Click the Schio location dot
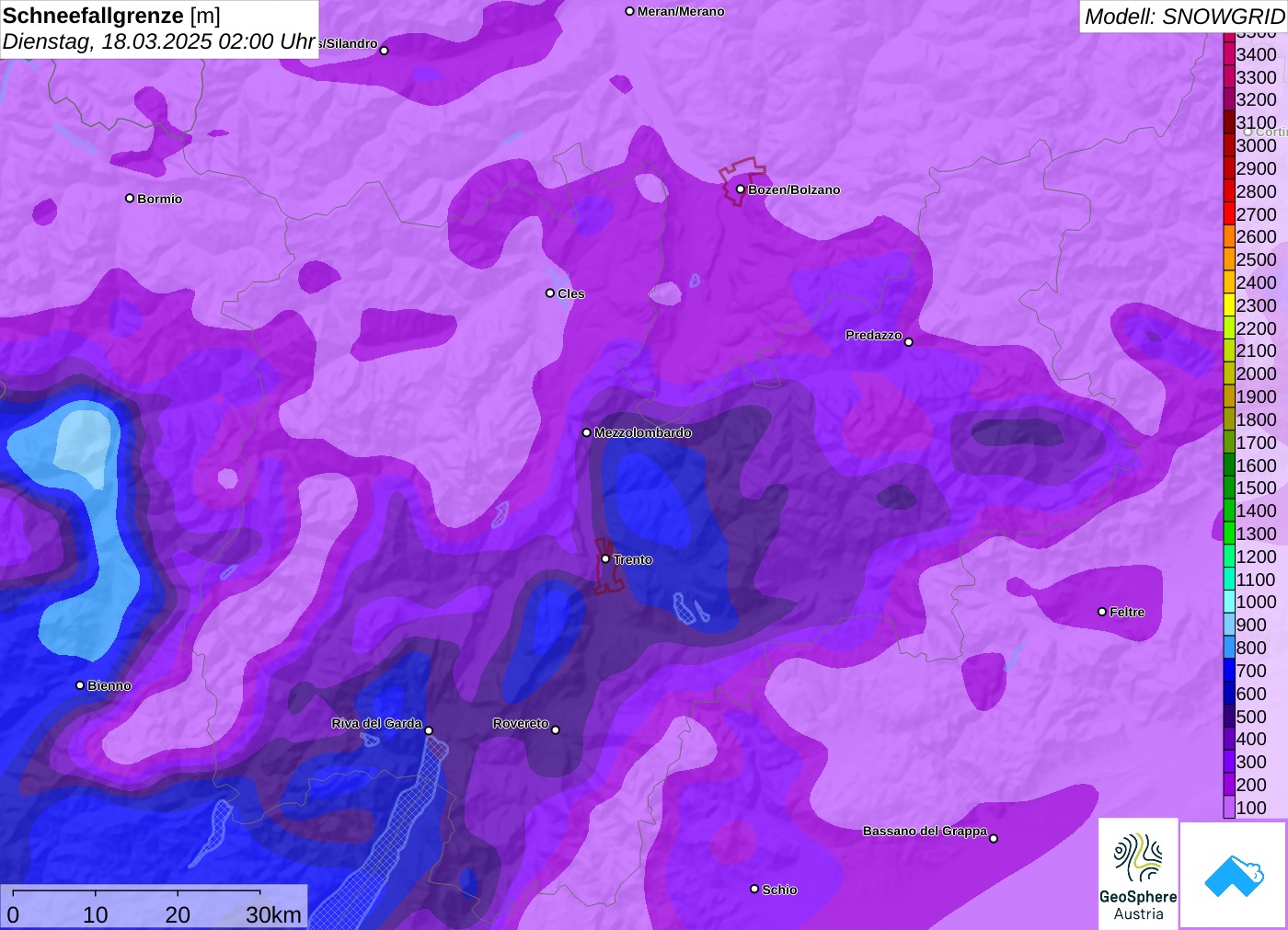The width and height of the screenshot is (1288, 930). tap(754, 889)
